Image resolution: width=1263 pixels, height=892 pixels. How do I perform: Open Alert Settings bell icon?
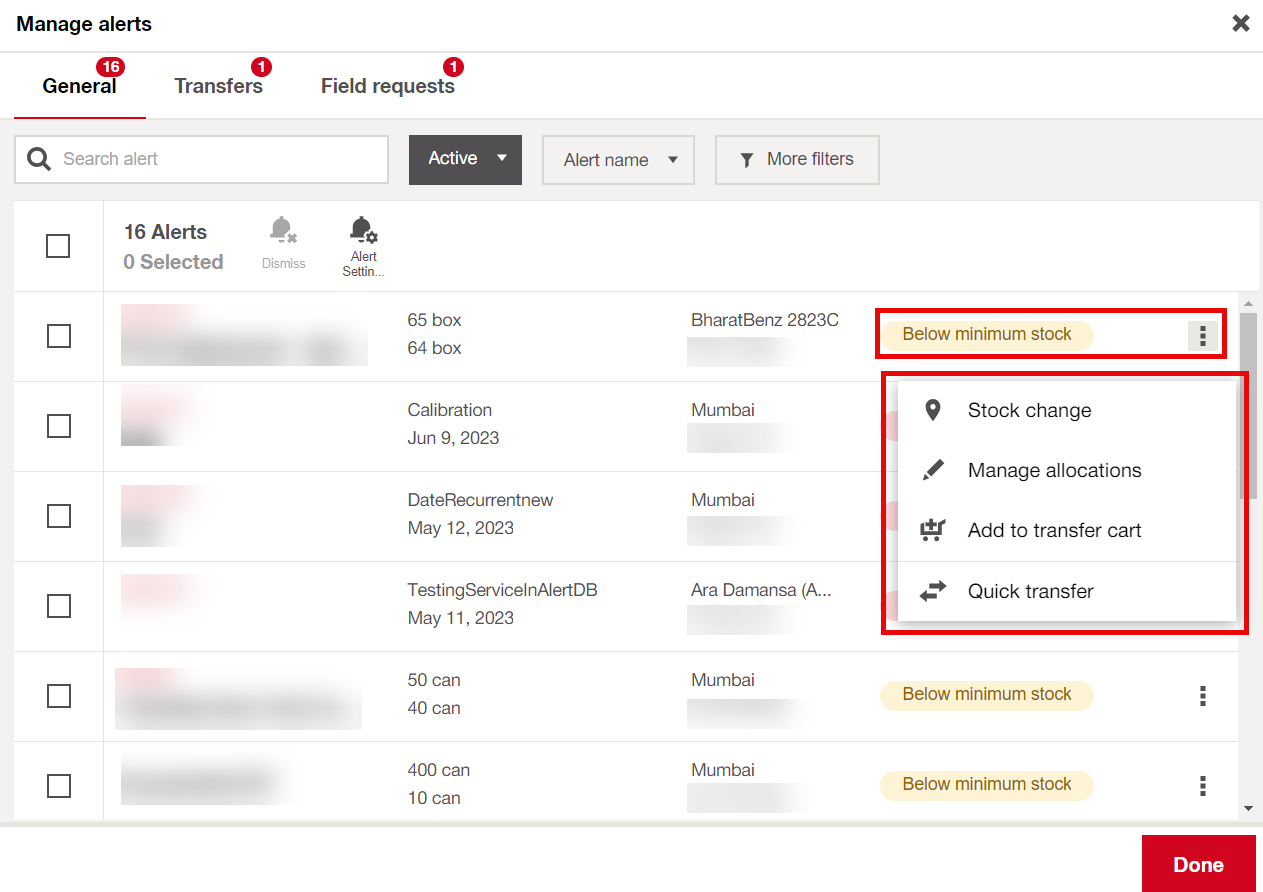point(363,231)
